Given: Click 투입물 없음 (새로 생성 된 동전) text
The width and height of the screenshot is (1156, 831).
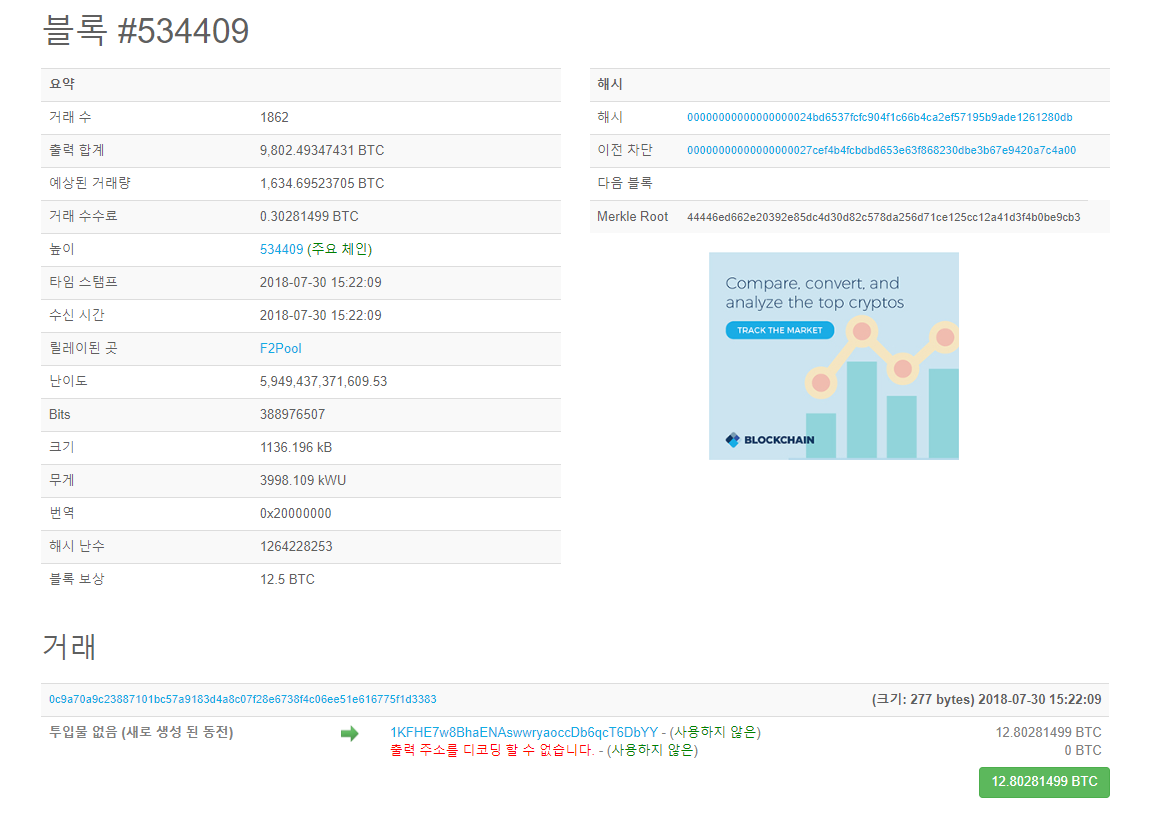Looking at the screenshot, I should pyautogui.click(x=141, y=732).
